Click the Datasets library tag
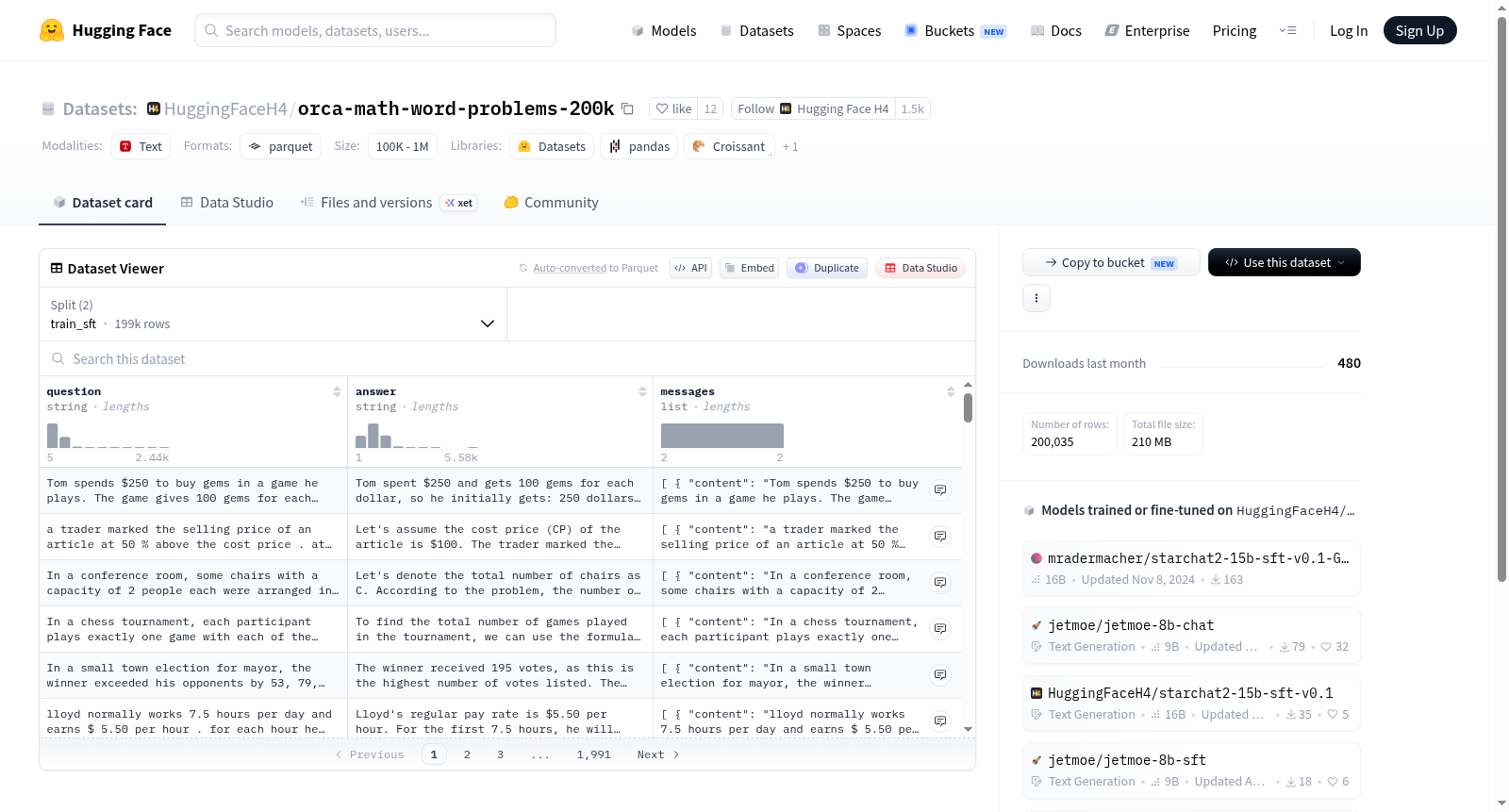Screen dimensions: 1509x812 pyautogui.click(x=552, y=146)
